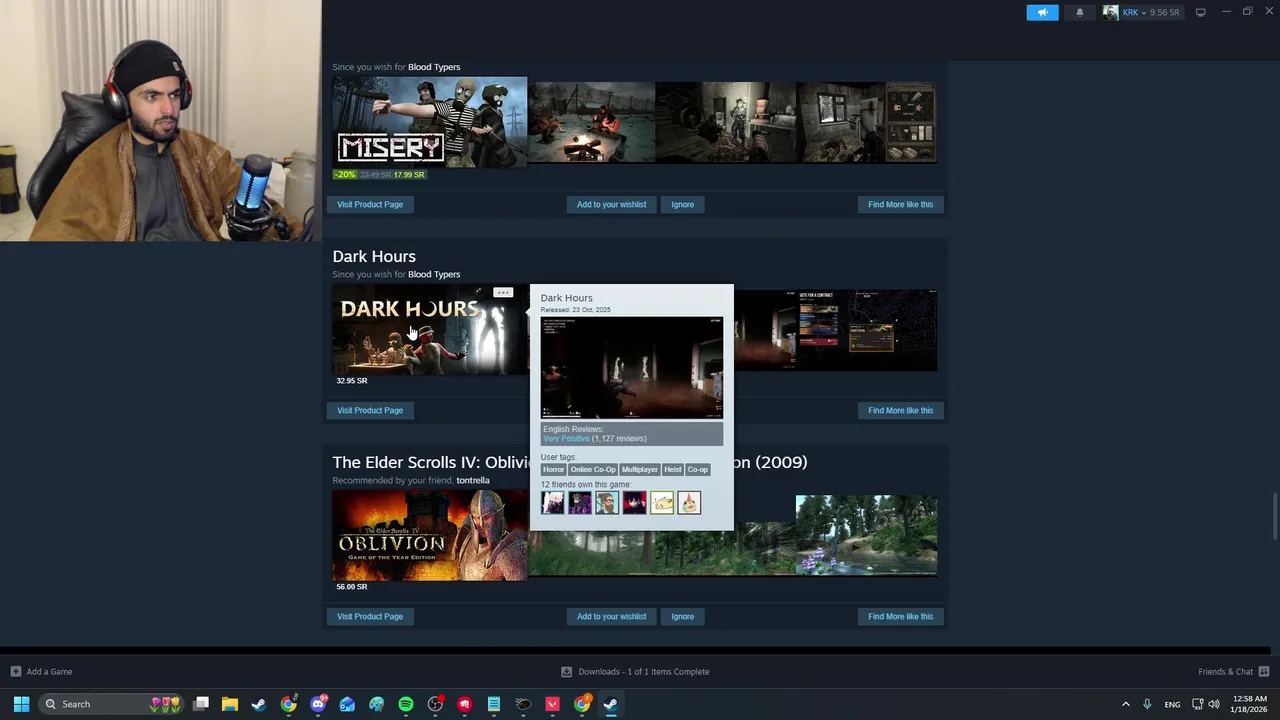View the 9.56 SR wallet balance
This screenshot has width=1280, height=720.
point(1164,12)
